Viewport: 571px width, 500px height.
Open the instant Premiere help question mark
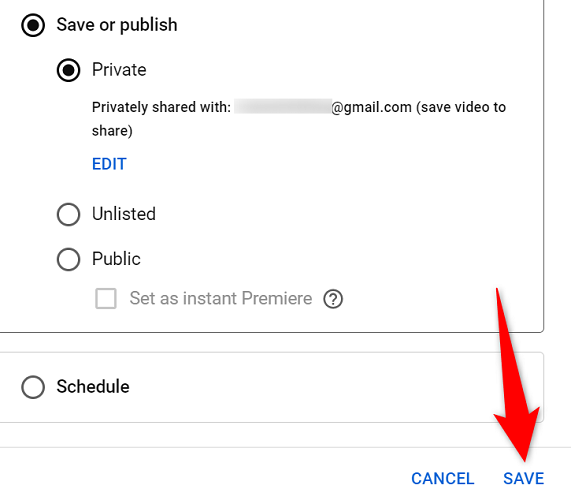click(333, 299)
